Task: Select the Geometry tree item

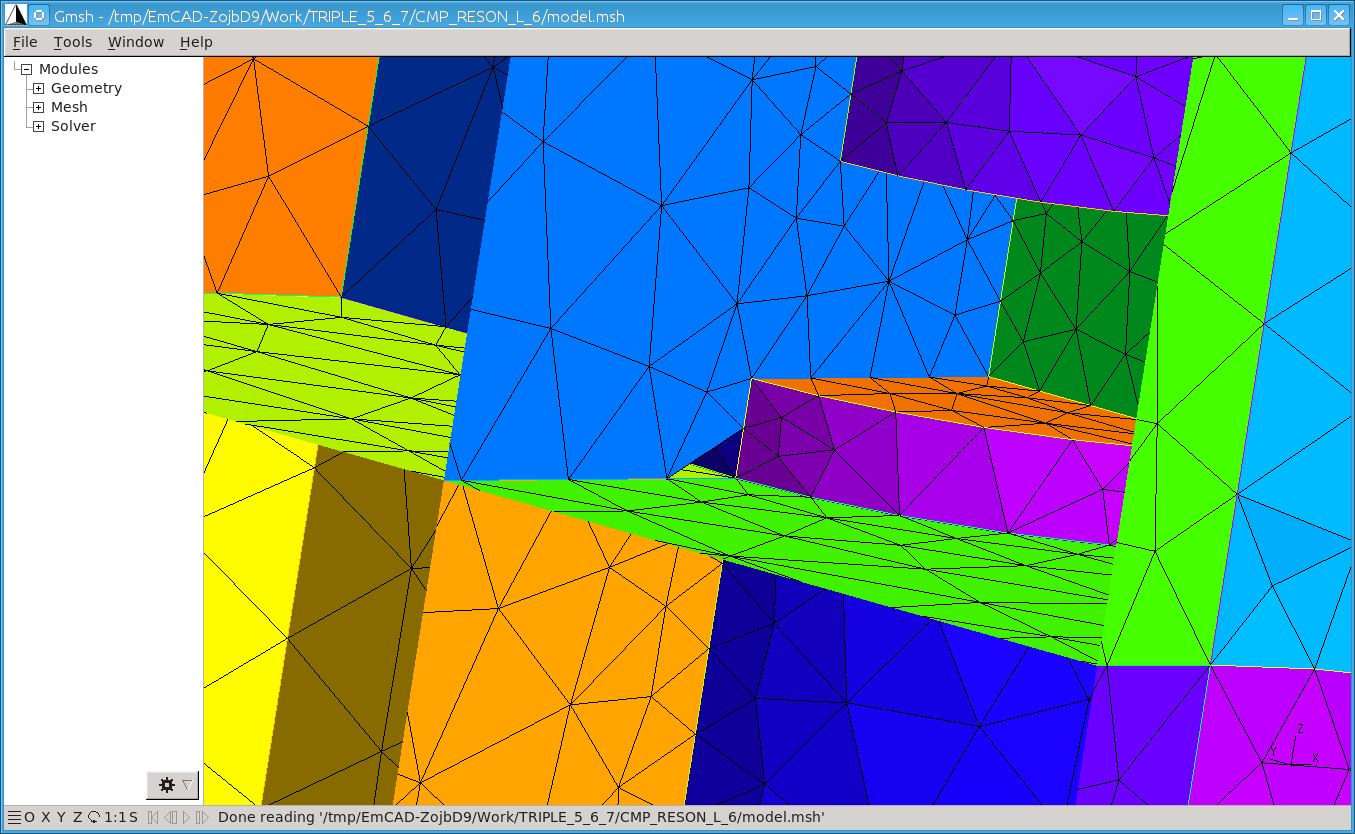Action: point(86,88)
